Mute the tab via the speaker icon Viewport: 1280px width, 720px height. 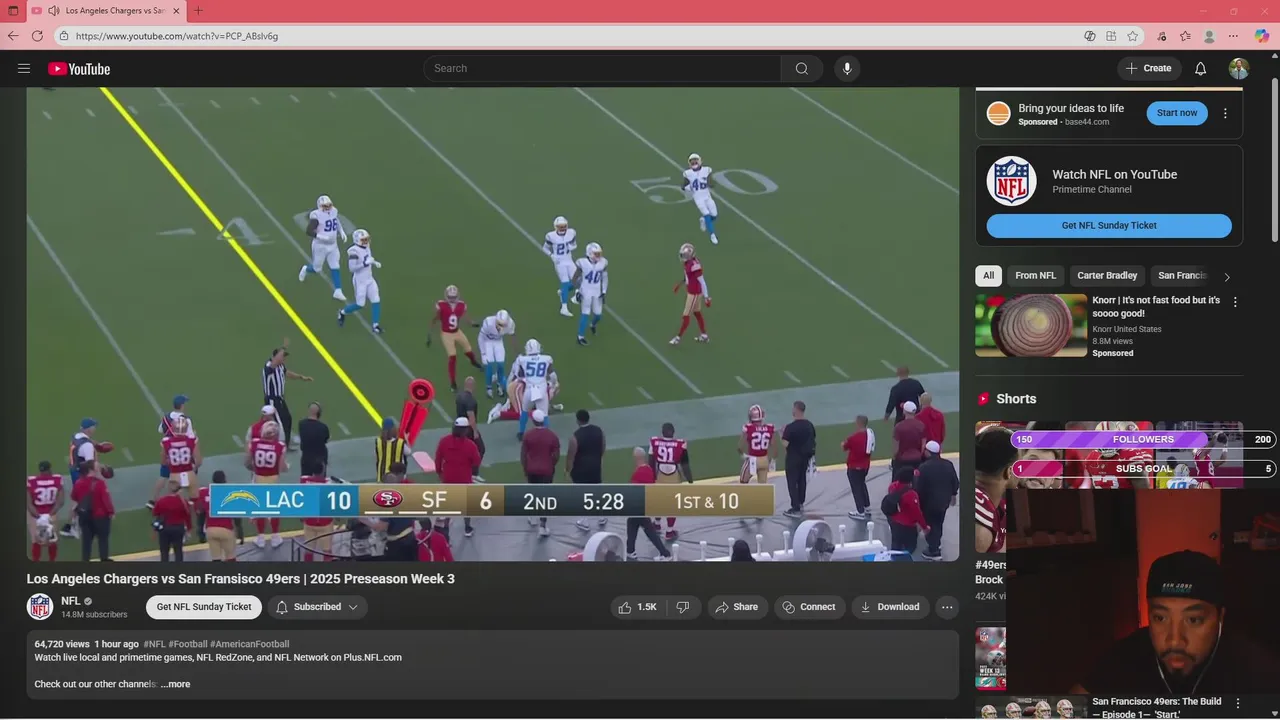pos(54,11)
